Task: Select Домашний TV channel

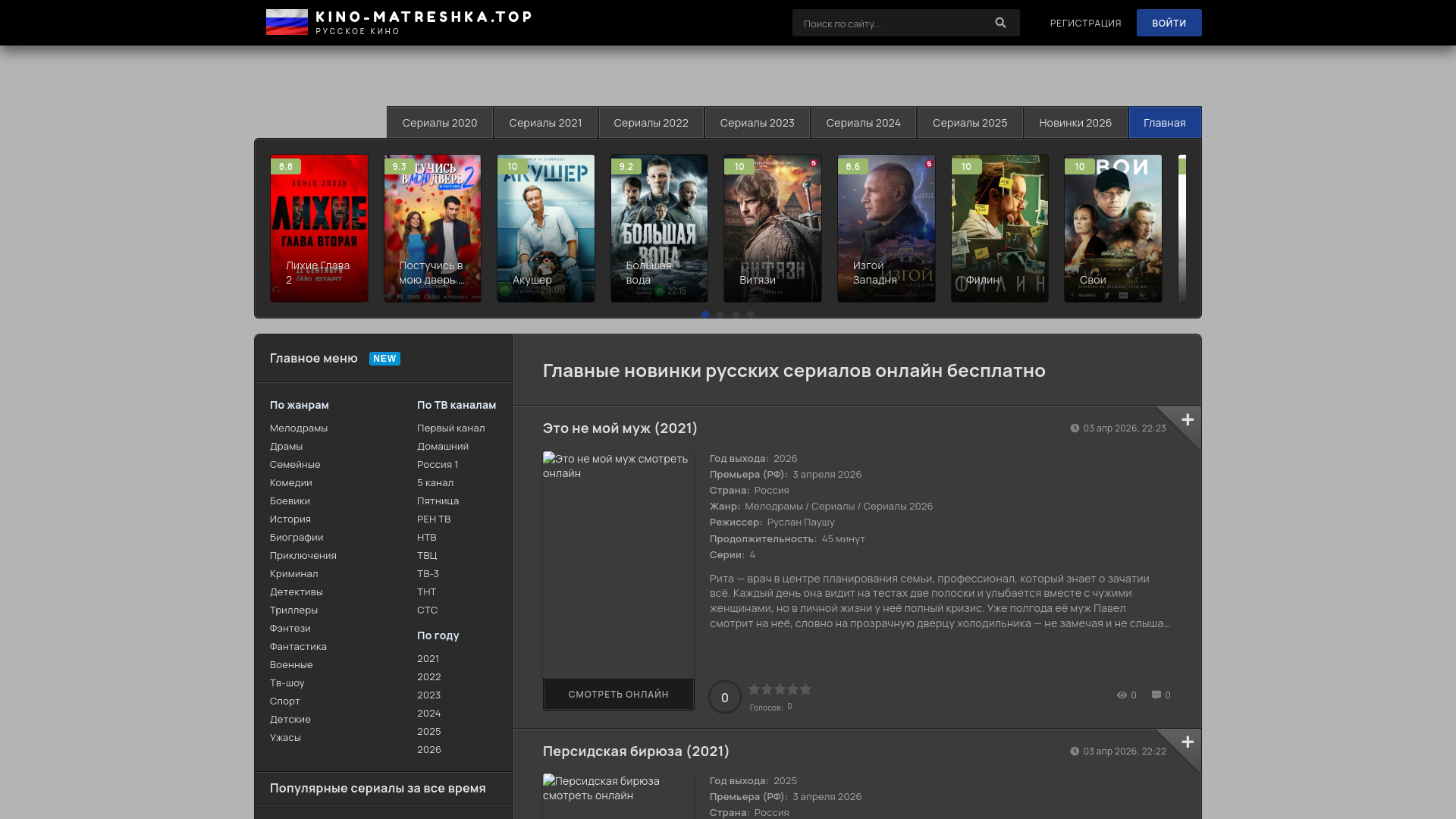Action: (443, 446)
